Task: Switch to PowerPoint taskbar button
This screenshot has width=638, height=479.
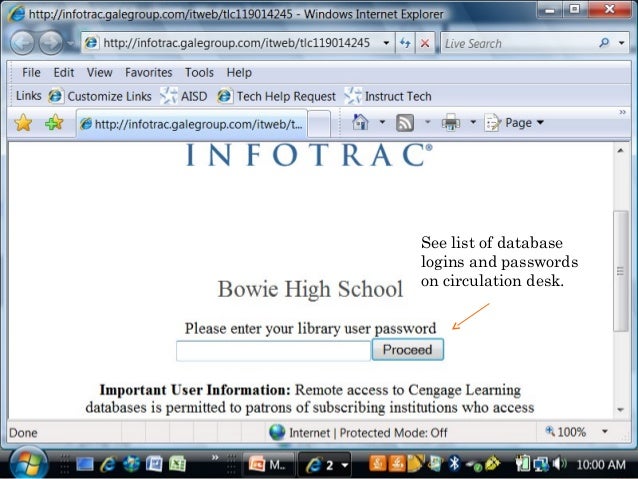Action: pos(269,464)
